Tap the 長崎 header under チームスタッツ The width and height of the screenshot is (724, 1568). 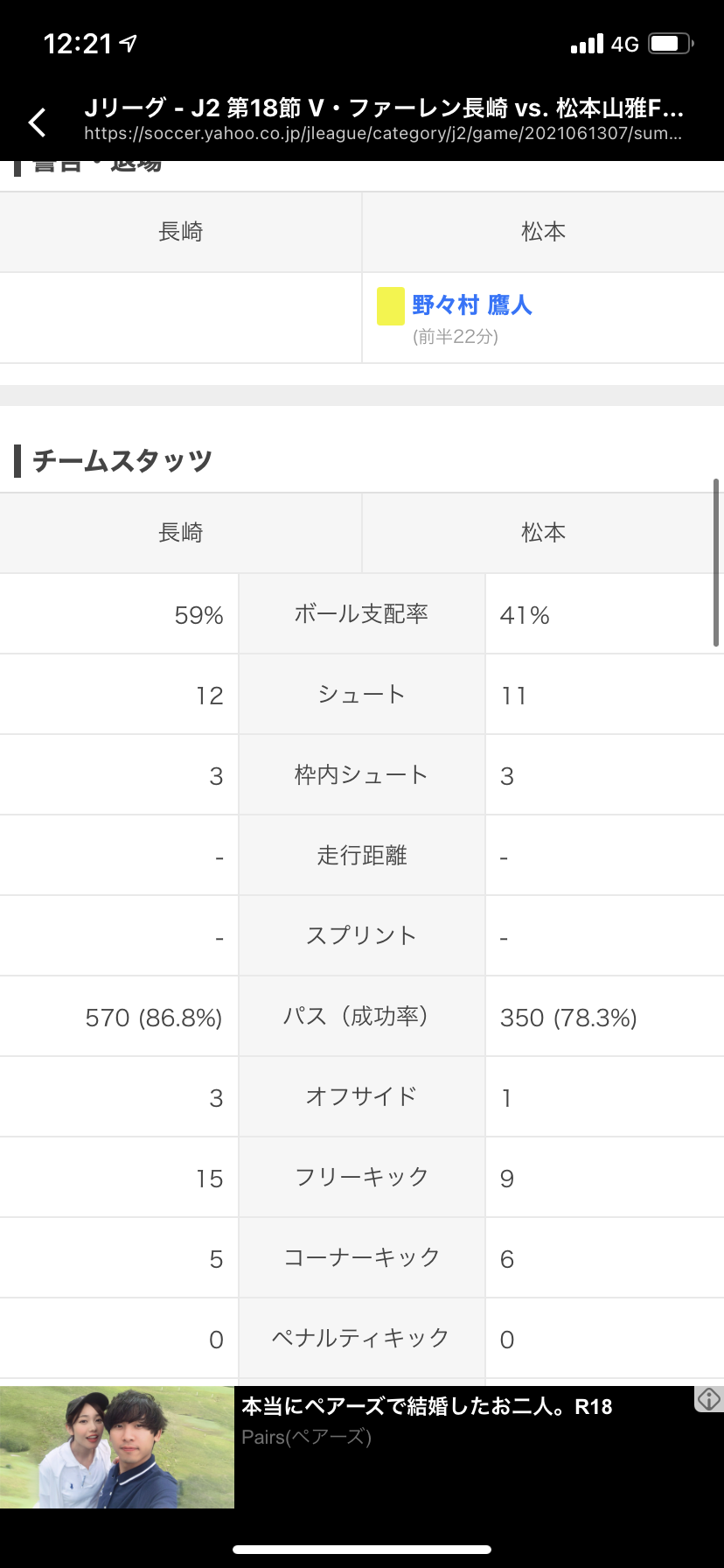click(181, 532)
